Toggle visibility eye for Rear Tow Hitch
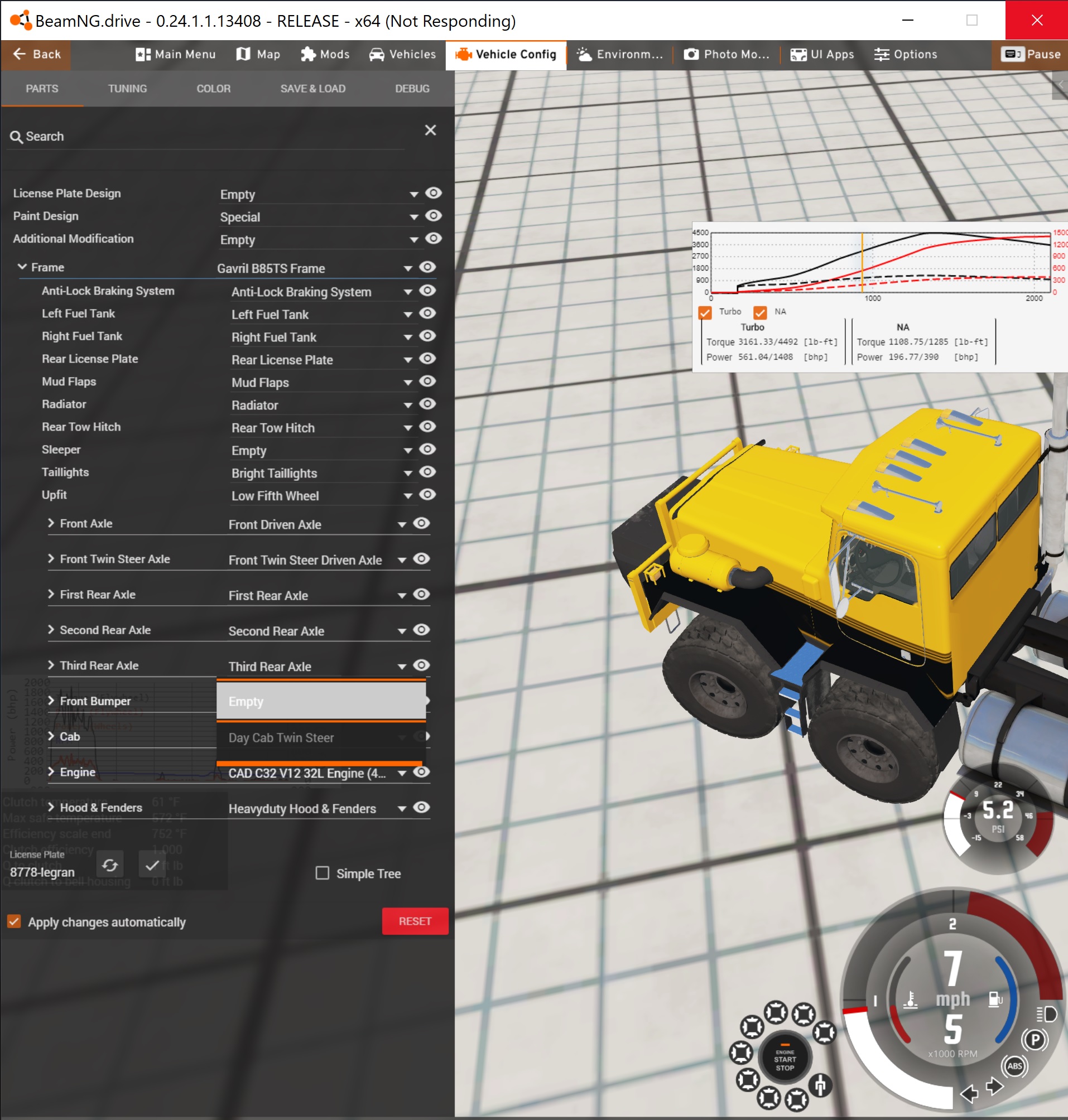Viewport: 1068px width, 1120px height. 427,426
